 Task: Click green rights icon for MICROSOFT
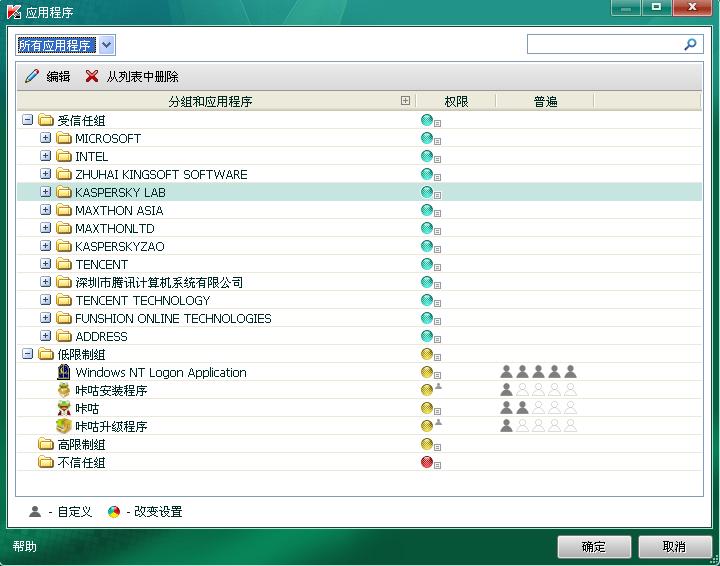click(427, 138)
